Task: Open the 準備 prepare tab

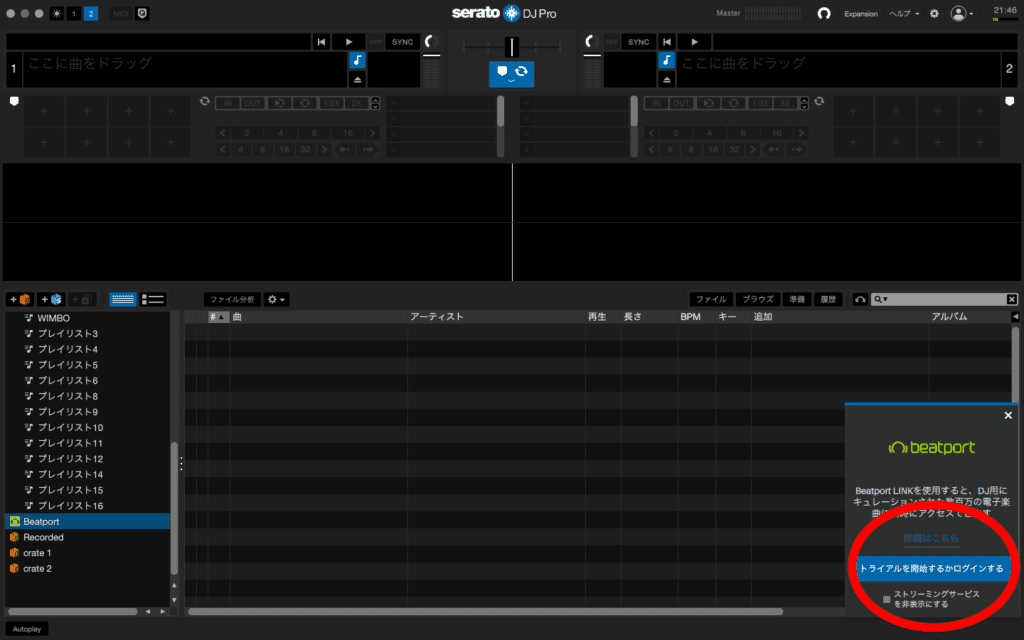Action: 797,299
